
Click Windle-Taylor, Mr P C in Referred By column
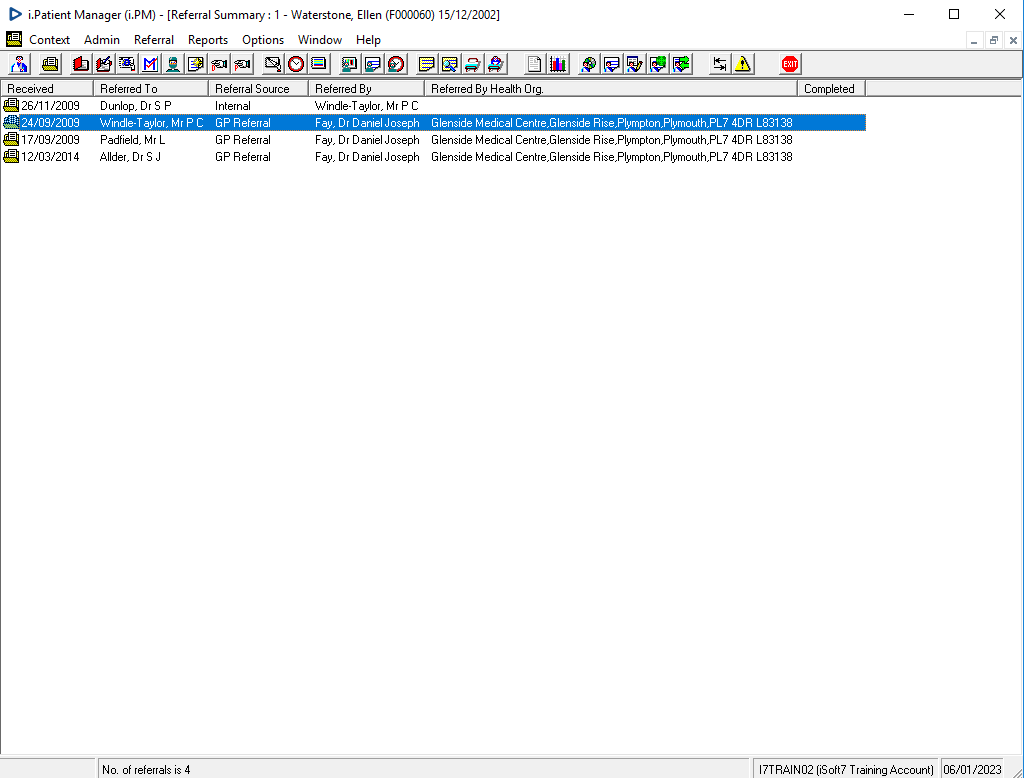(x=366, y=106)
